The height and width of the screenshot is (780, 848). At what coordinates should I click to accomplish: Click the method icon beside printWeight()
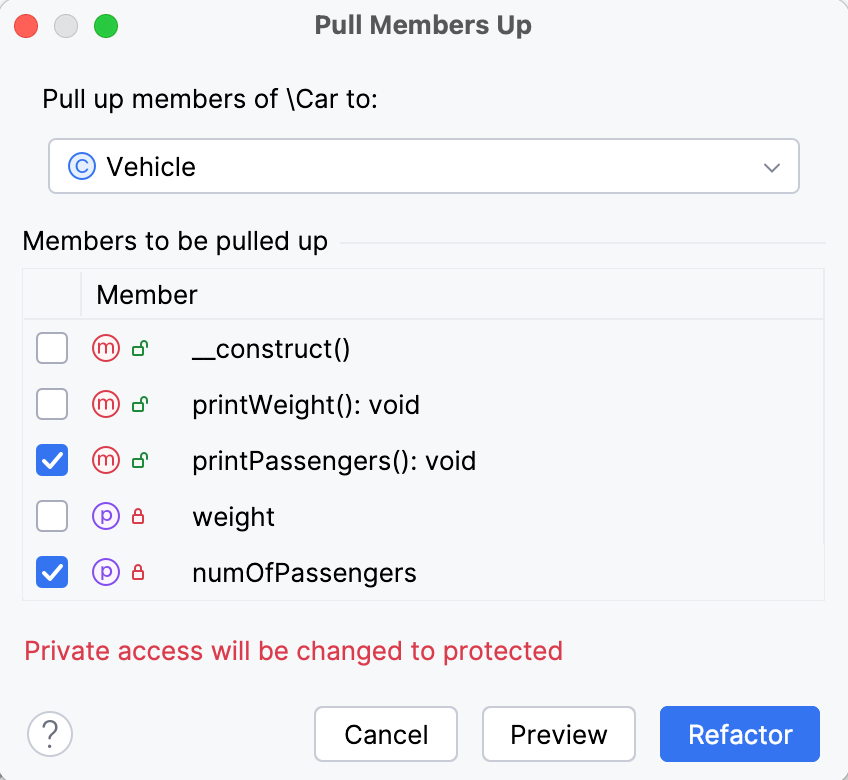point(105,404)
